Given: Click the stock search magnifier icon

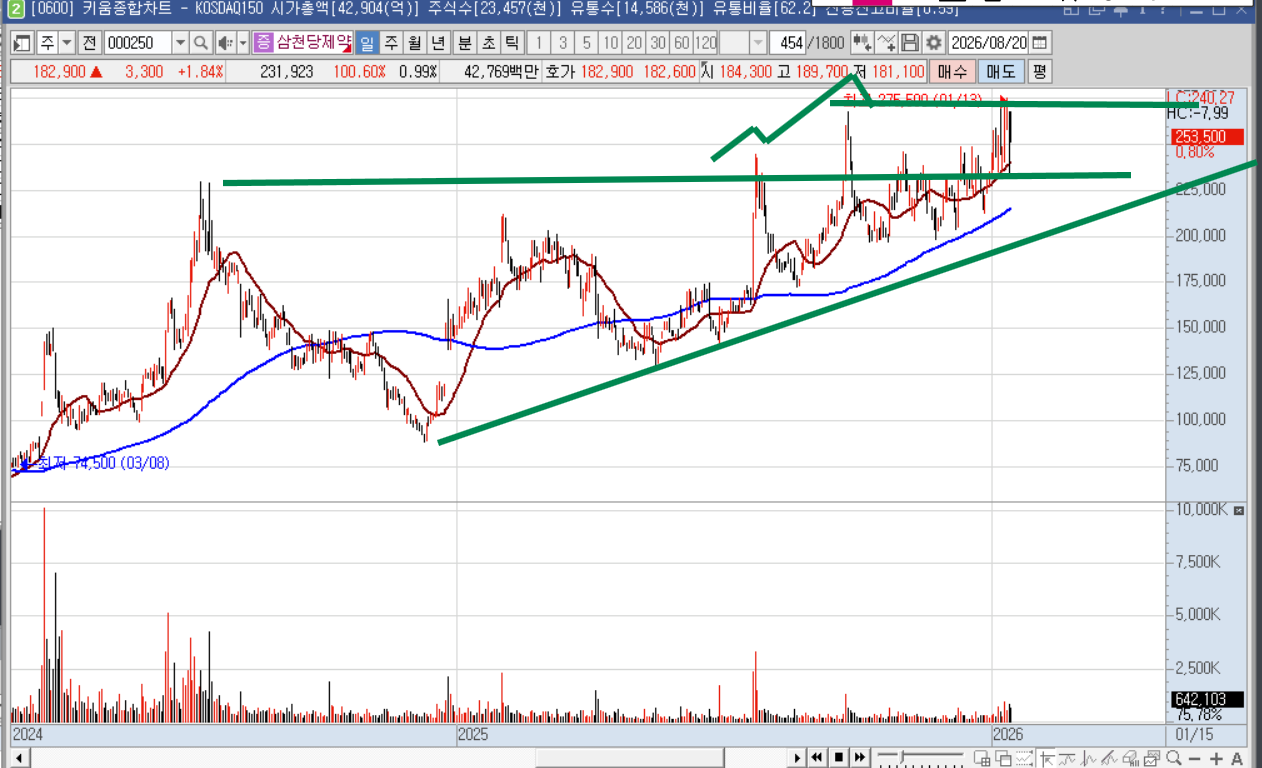Looking at the screenshot, I should pos(200,43).
